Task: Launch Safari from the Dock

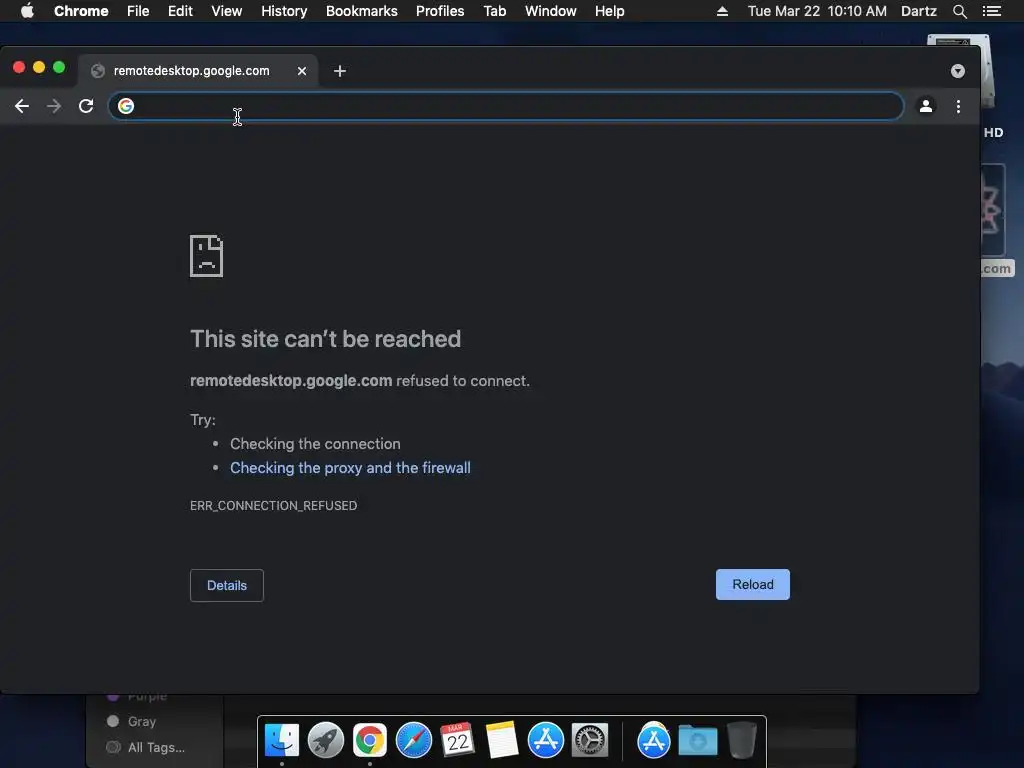Action: (x=413, y=740)
